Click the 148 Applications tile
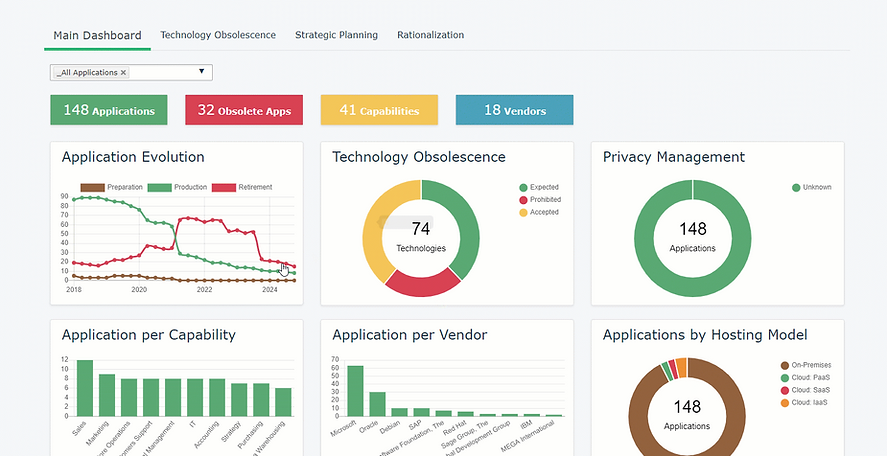887x456 pixels. point(108,110)
